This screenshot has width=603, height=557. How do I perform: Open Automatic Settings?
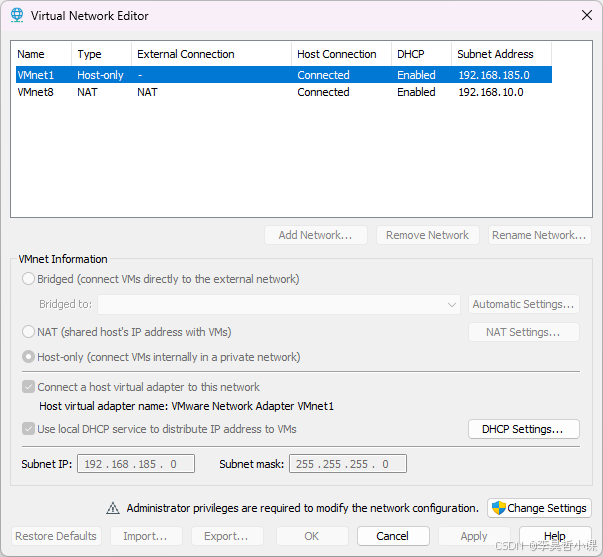click(523, 304)
